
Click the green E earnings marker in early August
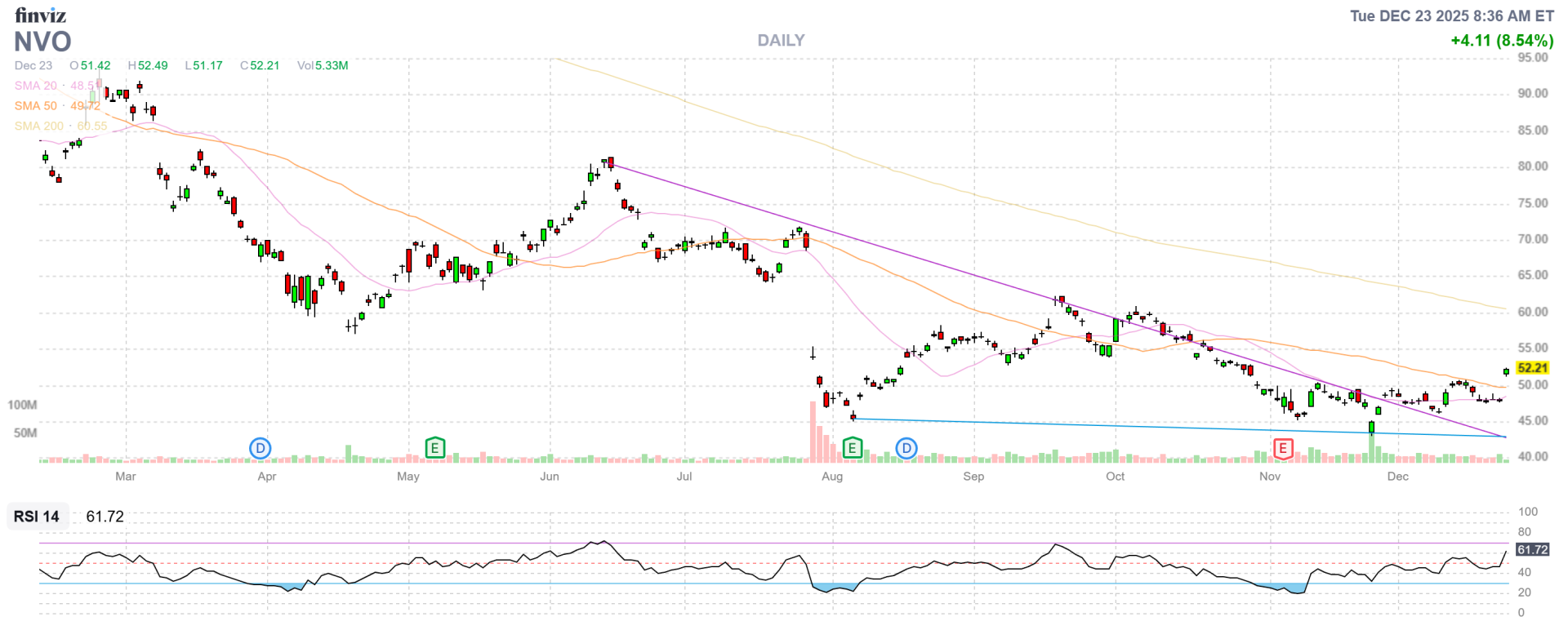[x=852, y=447]
